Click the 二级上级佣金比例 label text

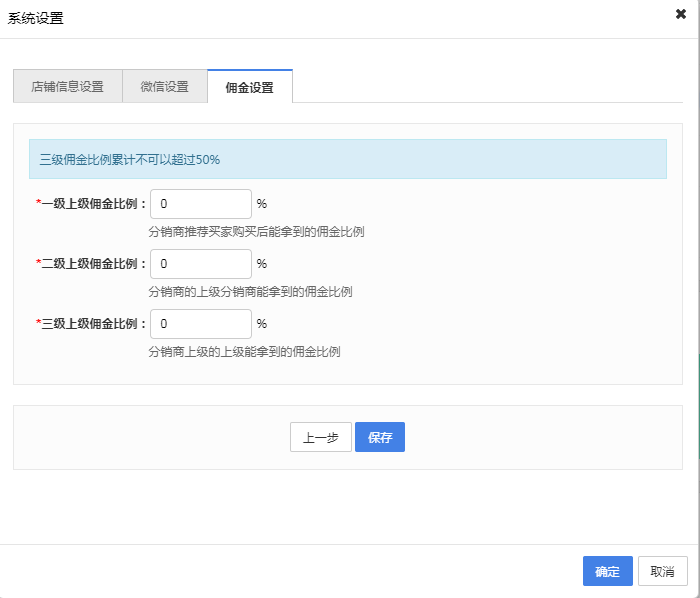coord(93,264)
